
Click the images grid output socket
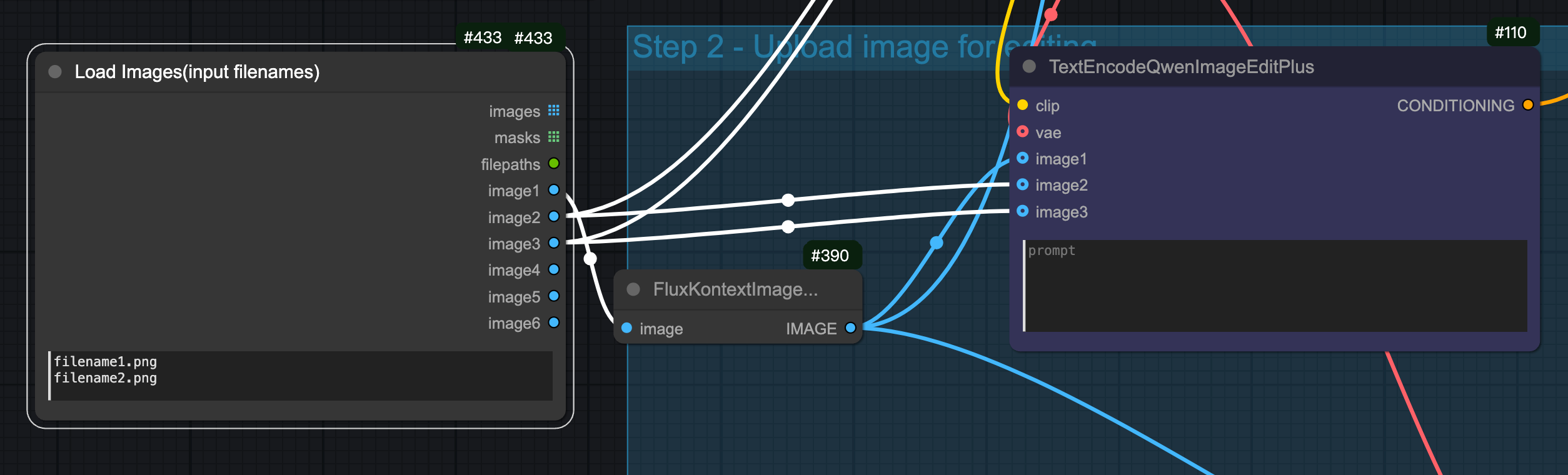coord(553,111)
